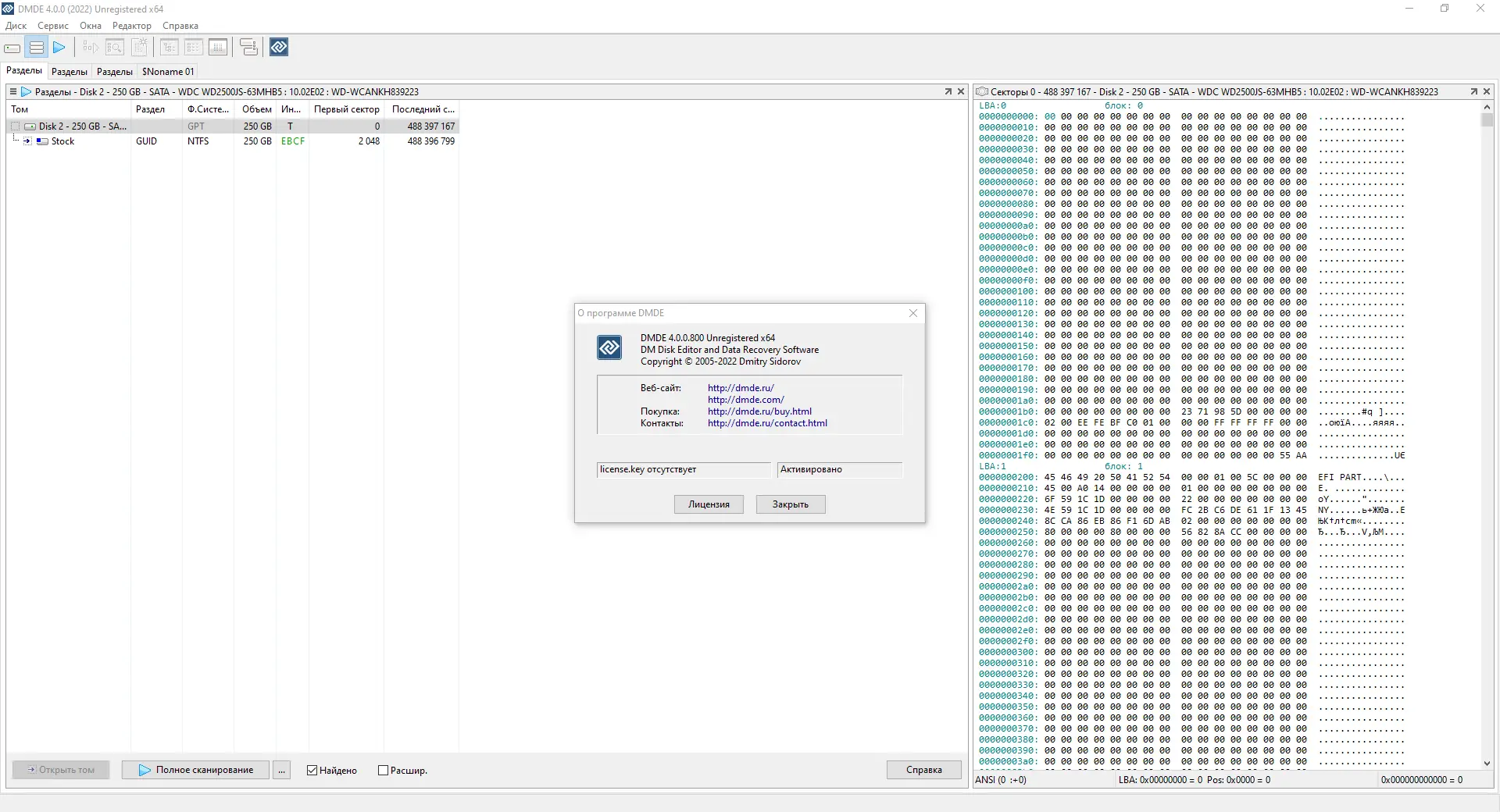This screenshot has width=1500, height=812.
Task: Pop out the Секторы panel with the arrow
Action: tap(1474, 91)
